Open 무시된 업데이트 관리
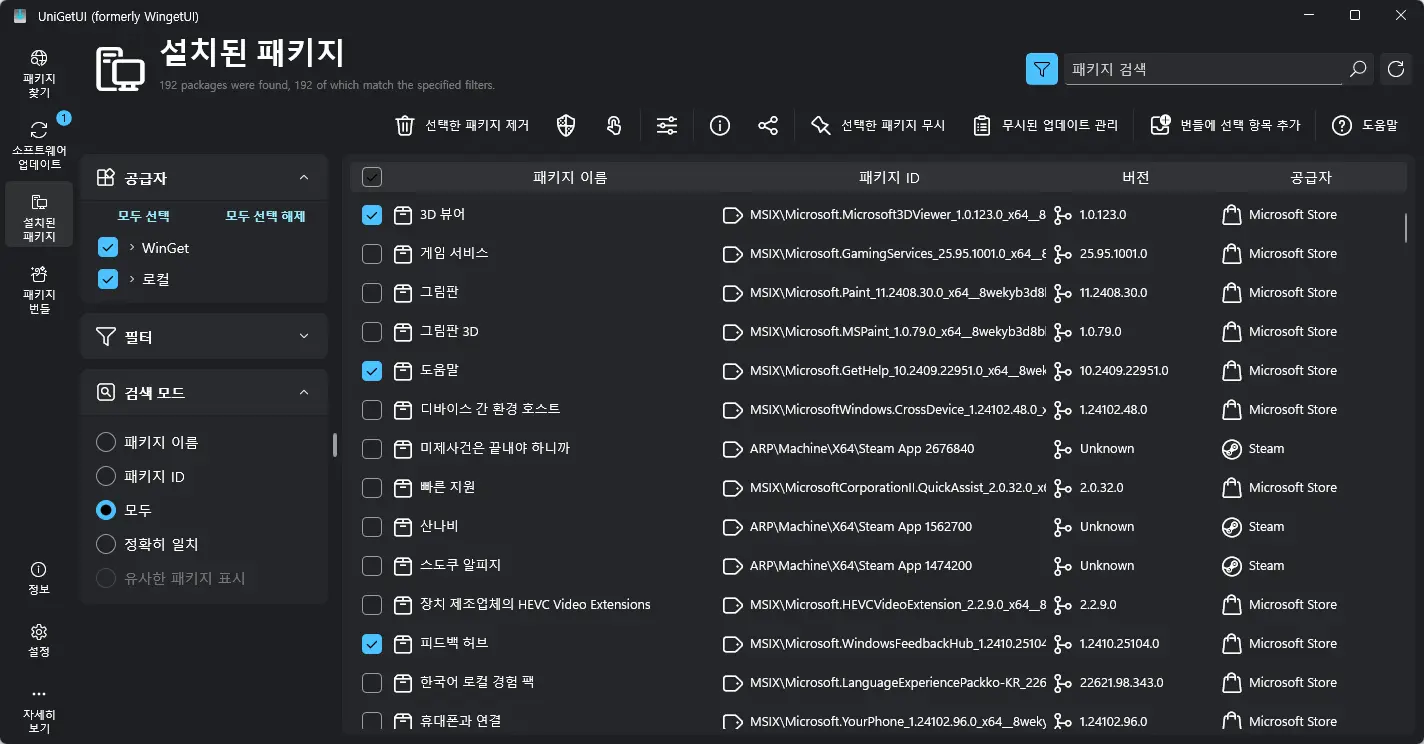This screenshot has height=744, width=1424. click(x=1046, y=125)
